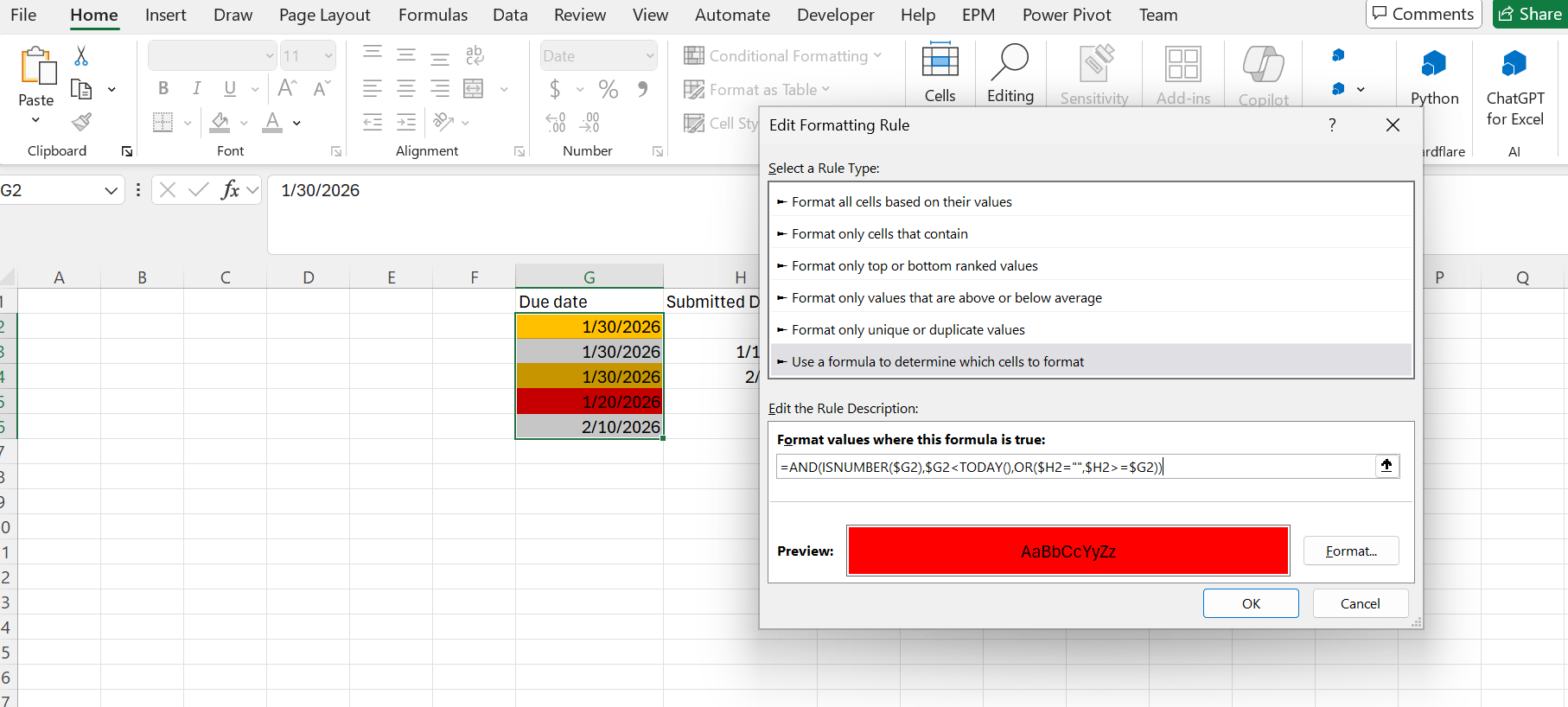Viewport: 1568px width, 707px height.
Task: Click the Format Painter brush icon
Action: (81, 122)
